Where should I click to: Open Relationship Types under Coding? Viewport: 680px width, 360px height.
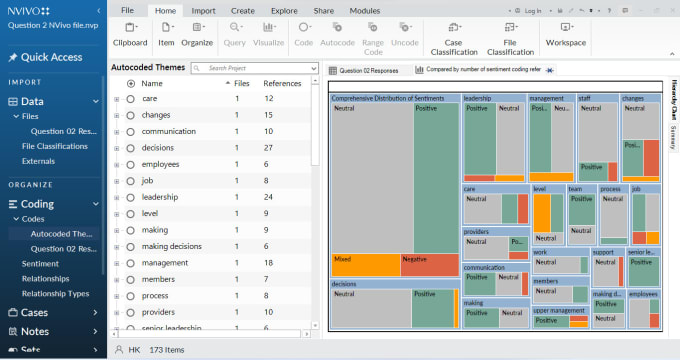pos(56,294)
